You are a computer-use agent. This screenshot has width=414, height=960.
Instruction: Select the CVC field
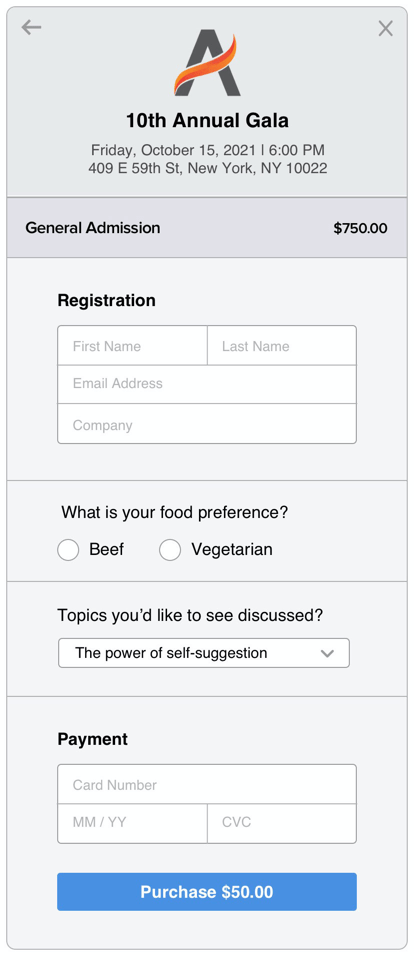click(282, 823)
